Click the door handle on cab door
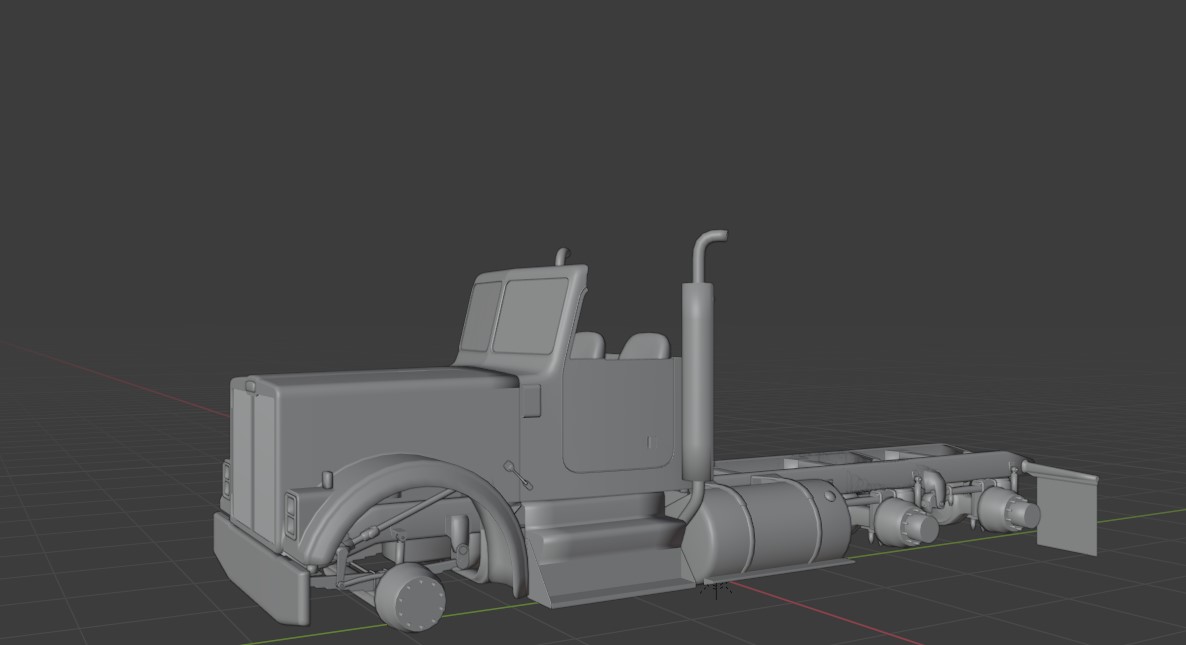 click(650, 442)
